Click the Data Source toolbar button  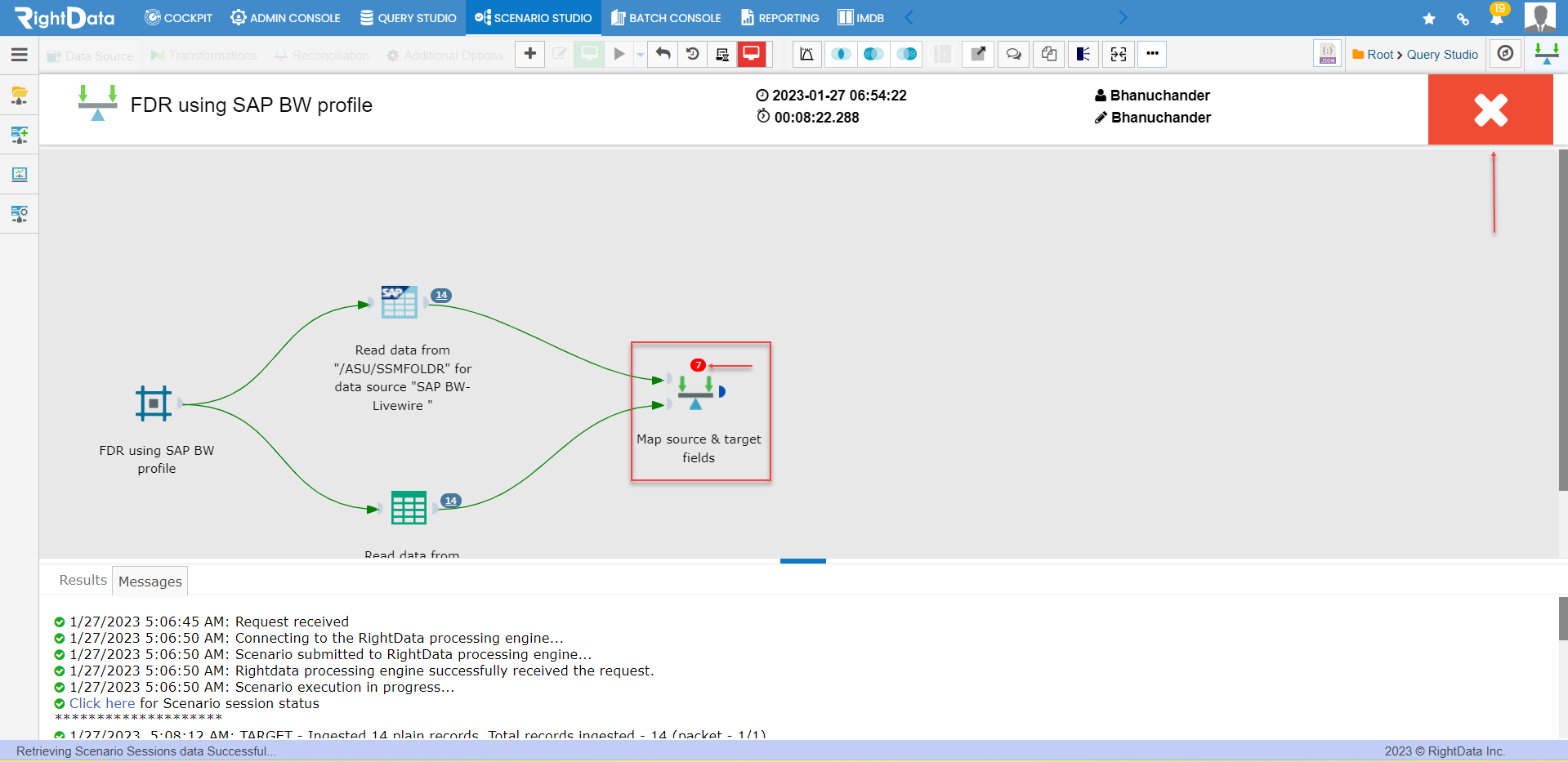click(x=90, y=56)
